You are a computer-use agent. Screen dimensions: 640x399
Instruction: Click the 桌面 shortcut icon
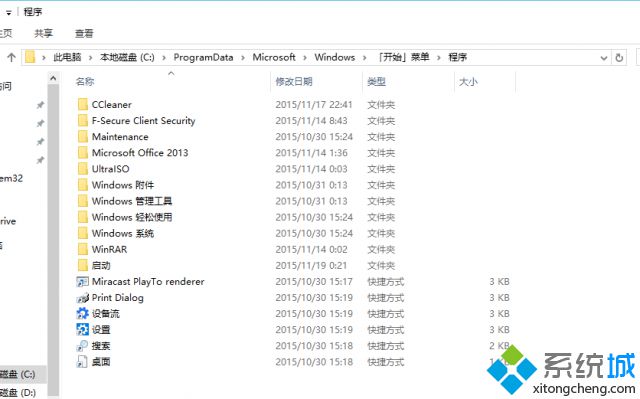(82, 361)
